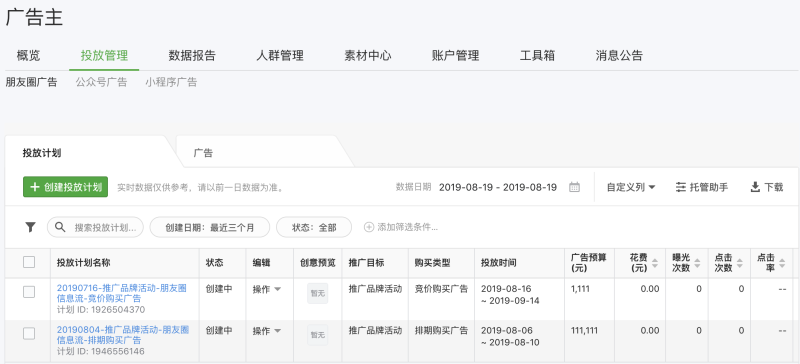800x364 pixels.
Task: Open plan link 20190804-推广品牌活动
Action: pyautogui.click(x=122, y=335)
